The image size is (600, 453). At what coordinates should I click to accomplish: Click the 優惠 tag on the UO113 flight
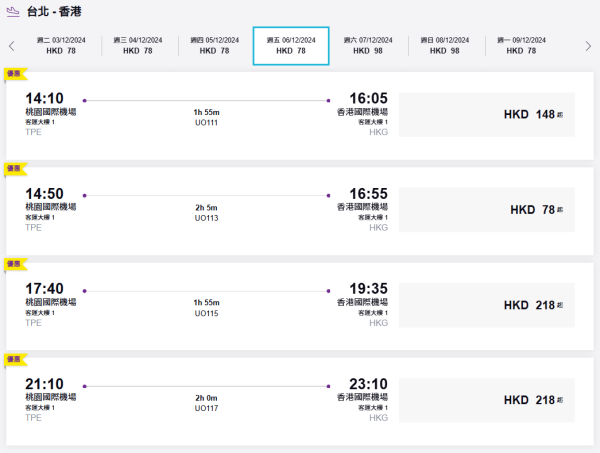(x=15, y=169)
